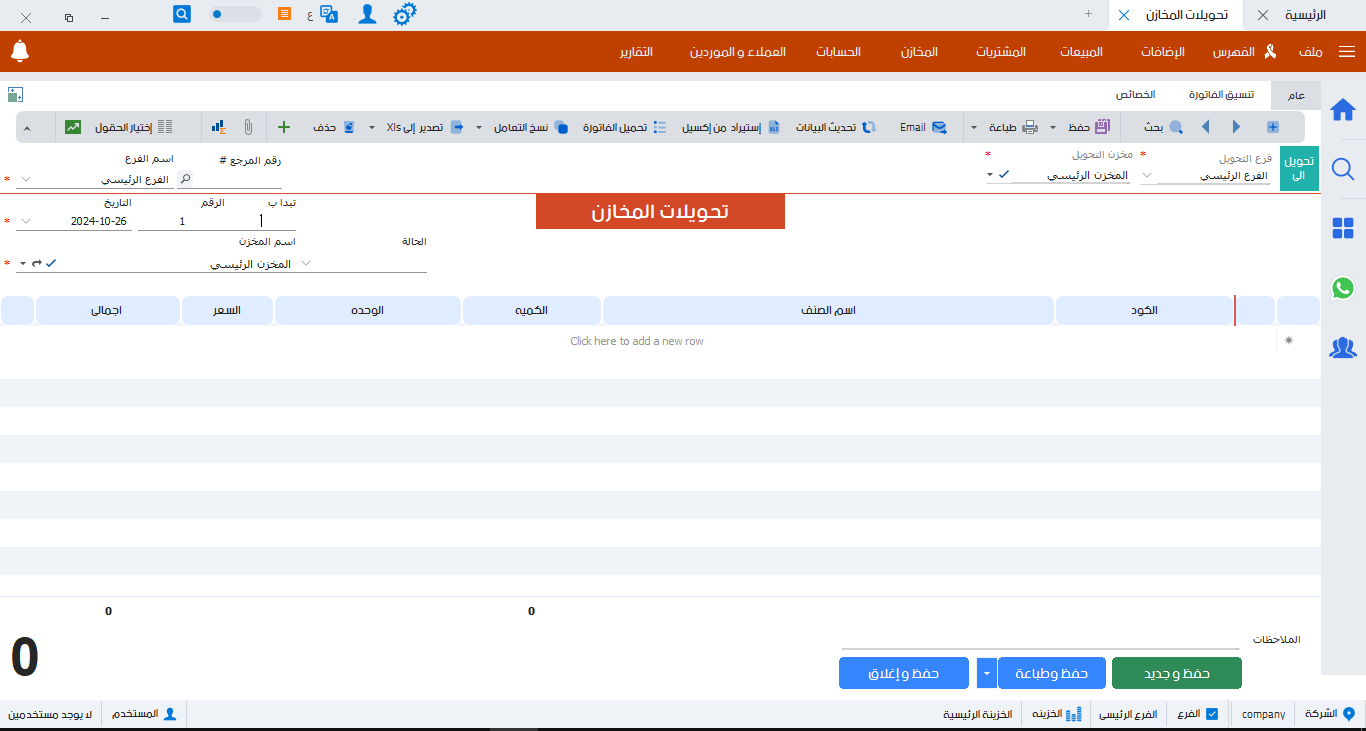Click the refresh data (تحديث البيانات) icon
The width and height of the screenshot is (1366, 731).
click(x=869, y=127)
